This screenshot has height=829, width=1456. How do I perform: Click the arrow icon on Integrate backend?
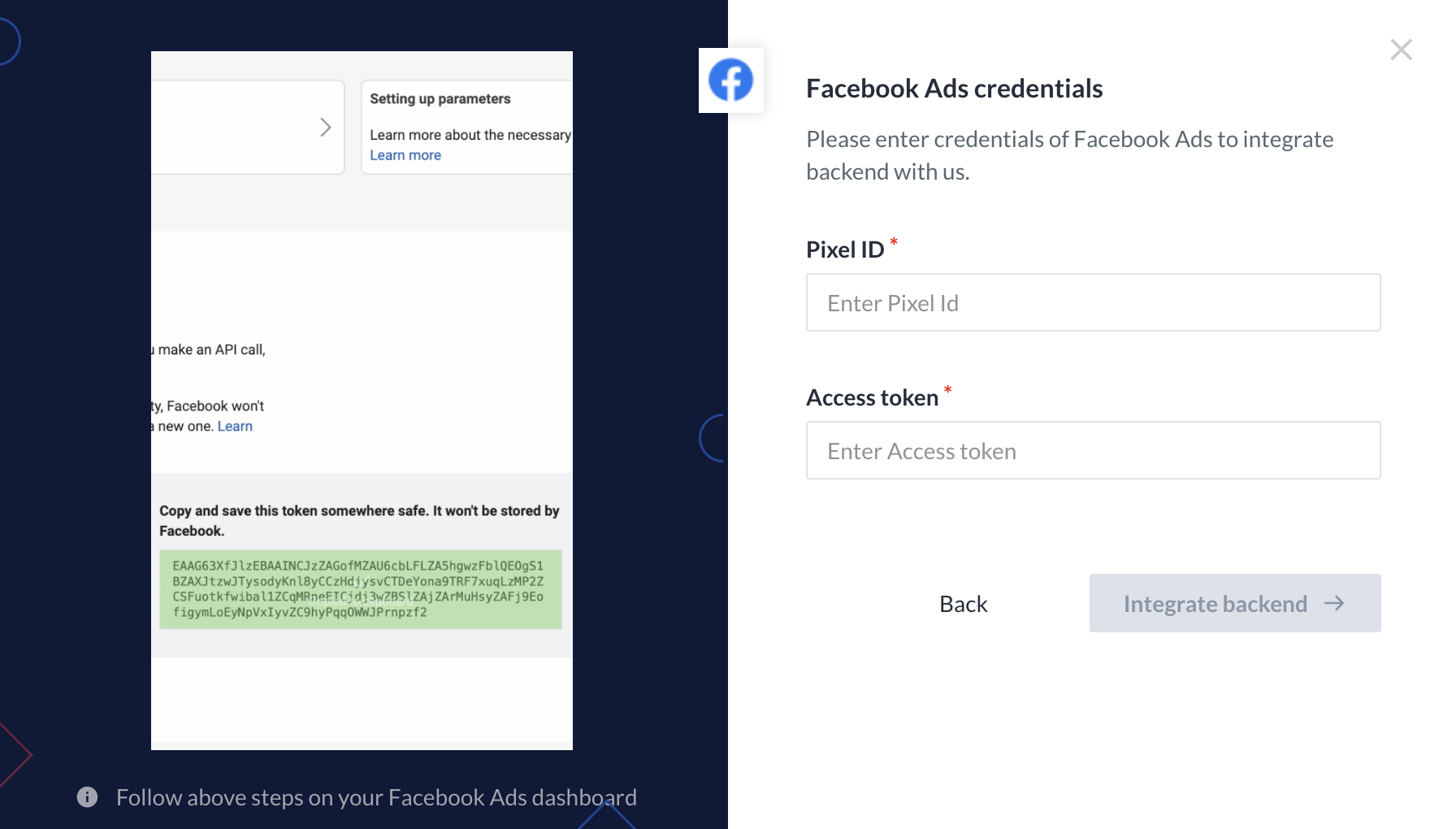tap(1333, 603)
